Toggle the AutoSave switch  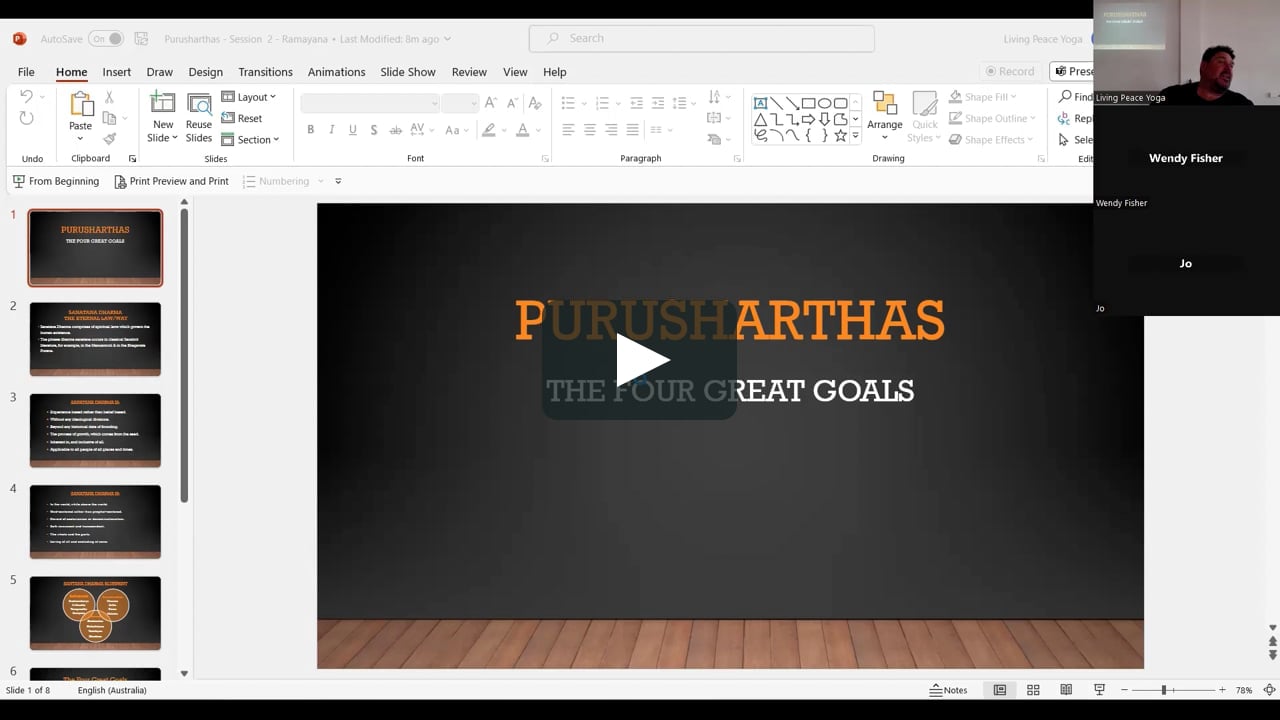pyautogui.click(x=106, y=39)
